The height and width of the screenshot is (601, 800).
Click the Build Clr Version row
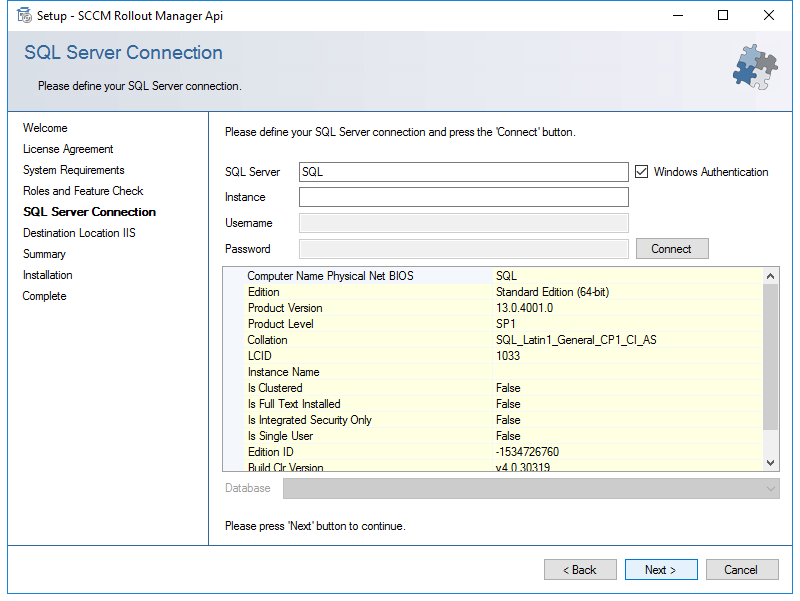[493, 466]
